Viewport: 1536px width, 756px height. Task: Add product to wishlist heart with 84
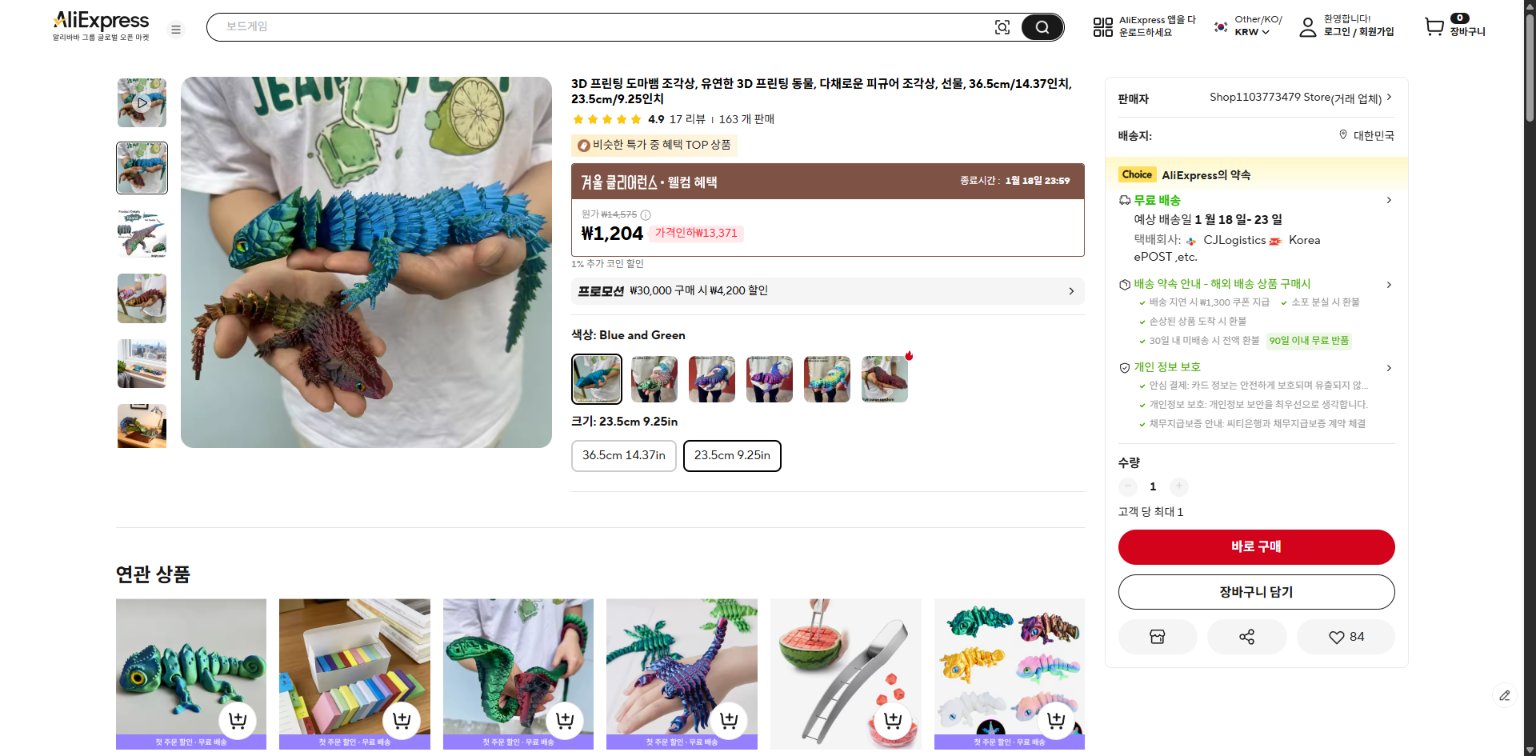point(1345,636)
